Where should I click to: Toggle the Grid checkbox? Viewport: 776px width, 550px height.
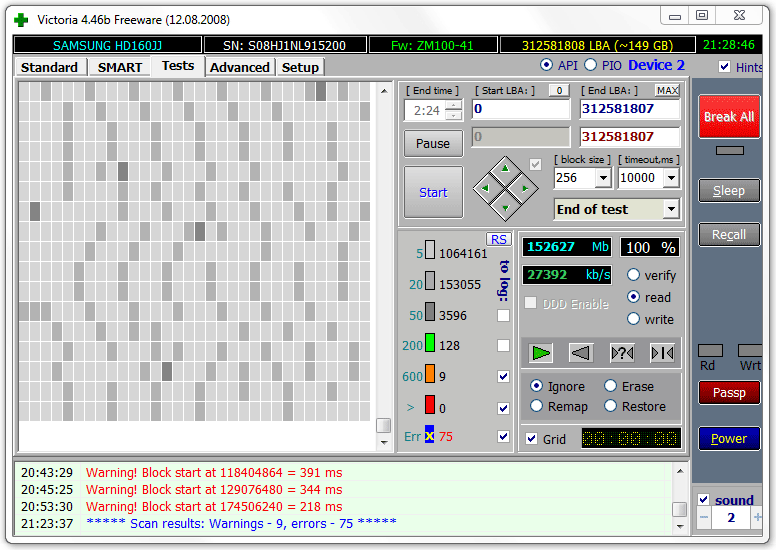tap(531, 439)
